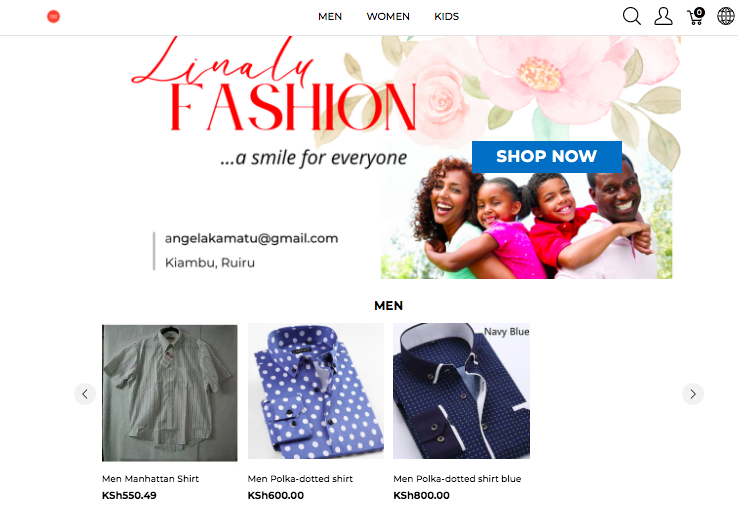This screenshot has width=738, height=510.
Task: View the shopping cart icon
Action: click(695, 18)
